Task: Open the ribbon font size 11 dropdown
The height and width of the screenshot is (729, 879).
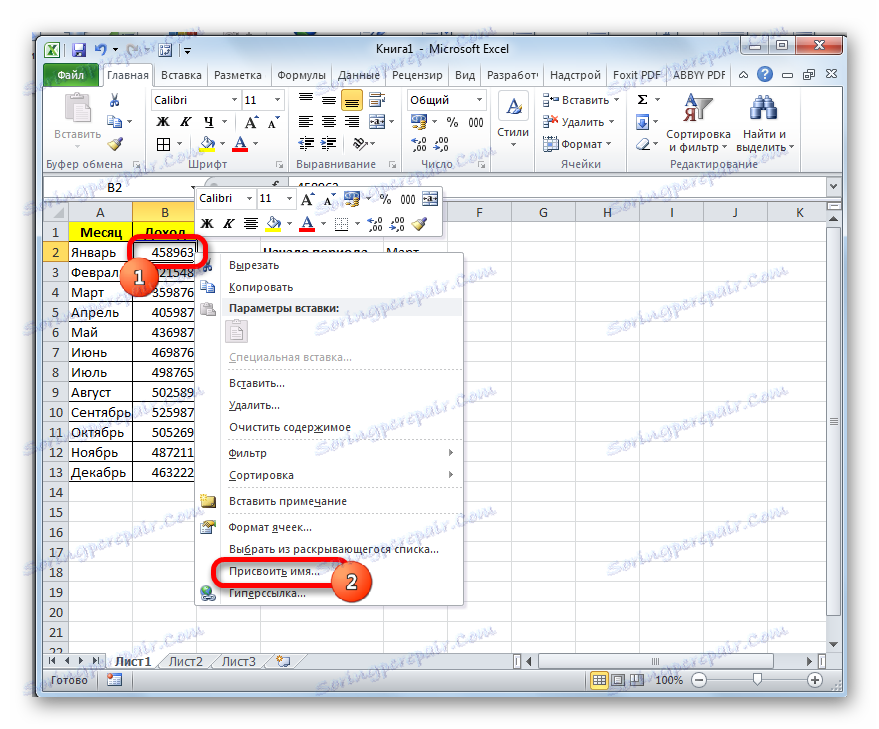Action: tap(277, 100)
